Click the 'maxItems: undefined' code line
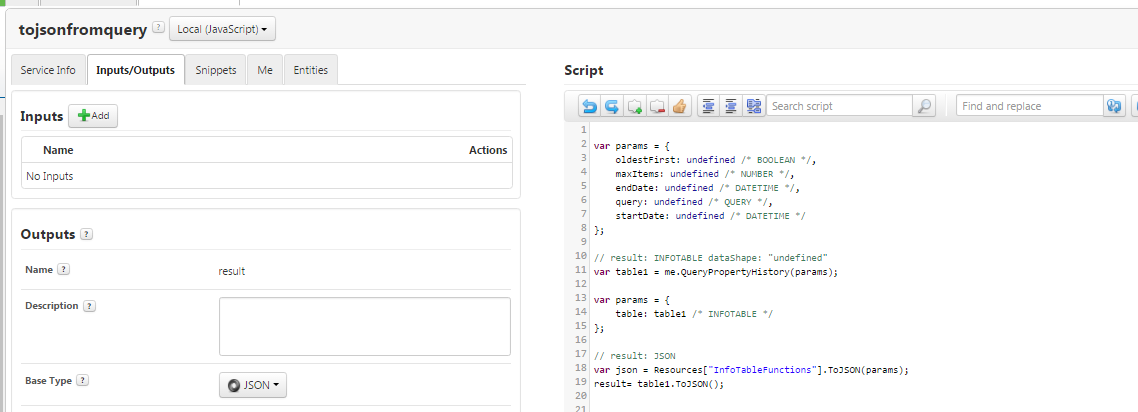Viewport: 1138px width, 412px height. click(705, 174)
